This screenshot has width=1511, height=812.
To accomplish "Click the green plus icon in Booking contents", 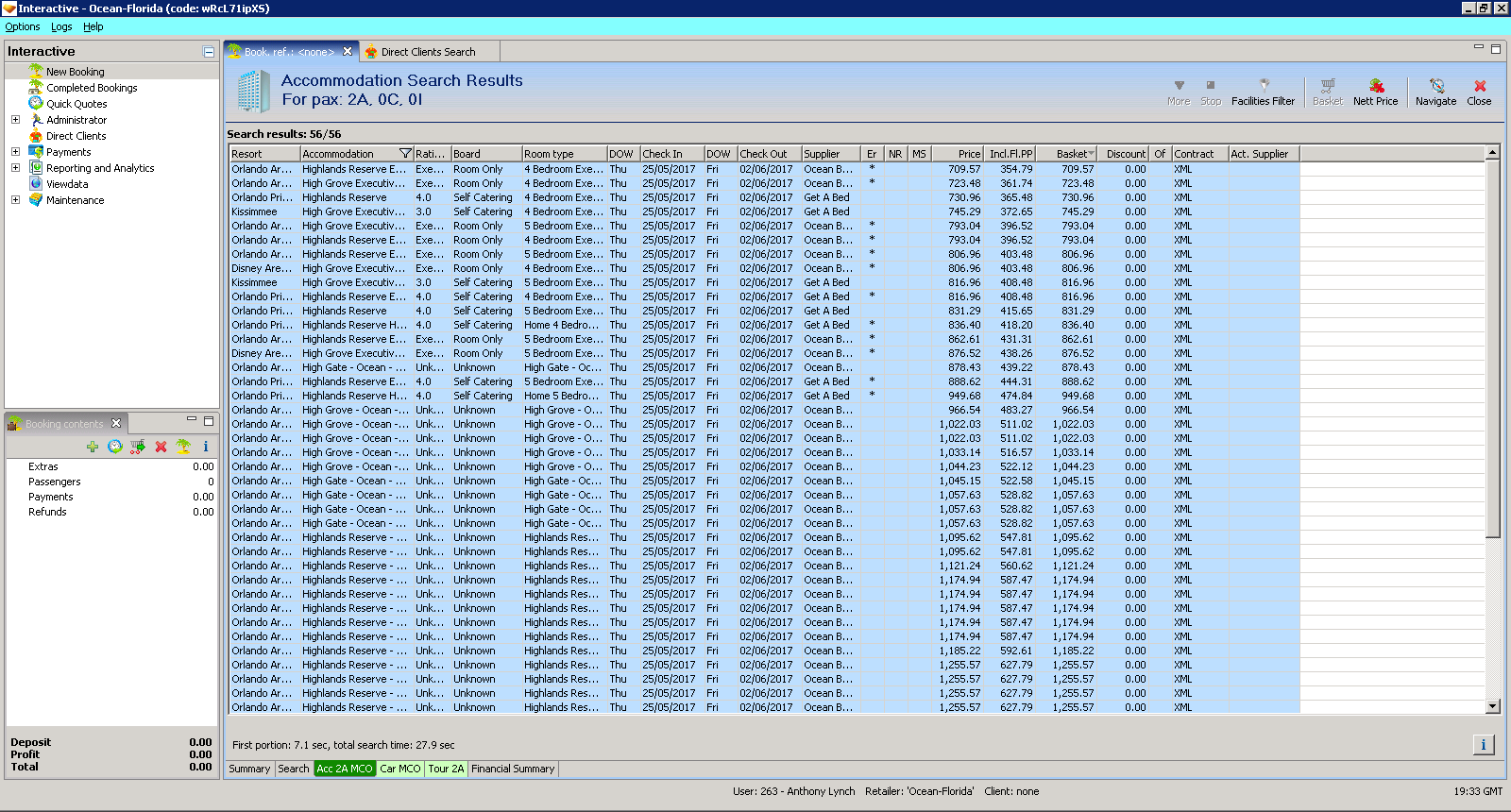I will tap(93, 447).
